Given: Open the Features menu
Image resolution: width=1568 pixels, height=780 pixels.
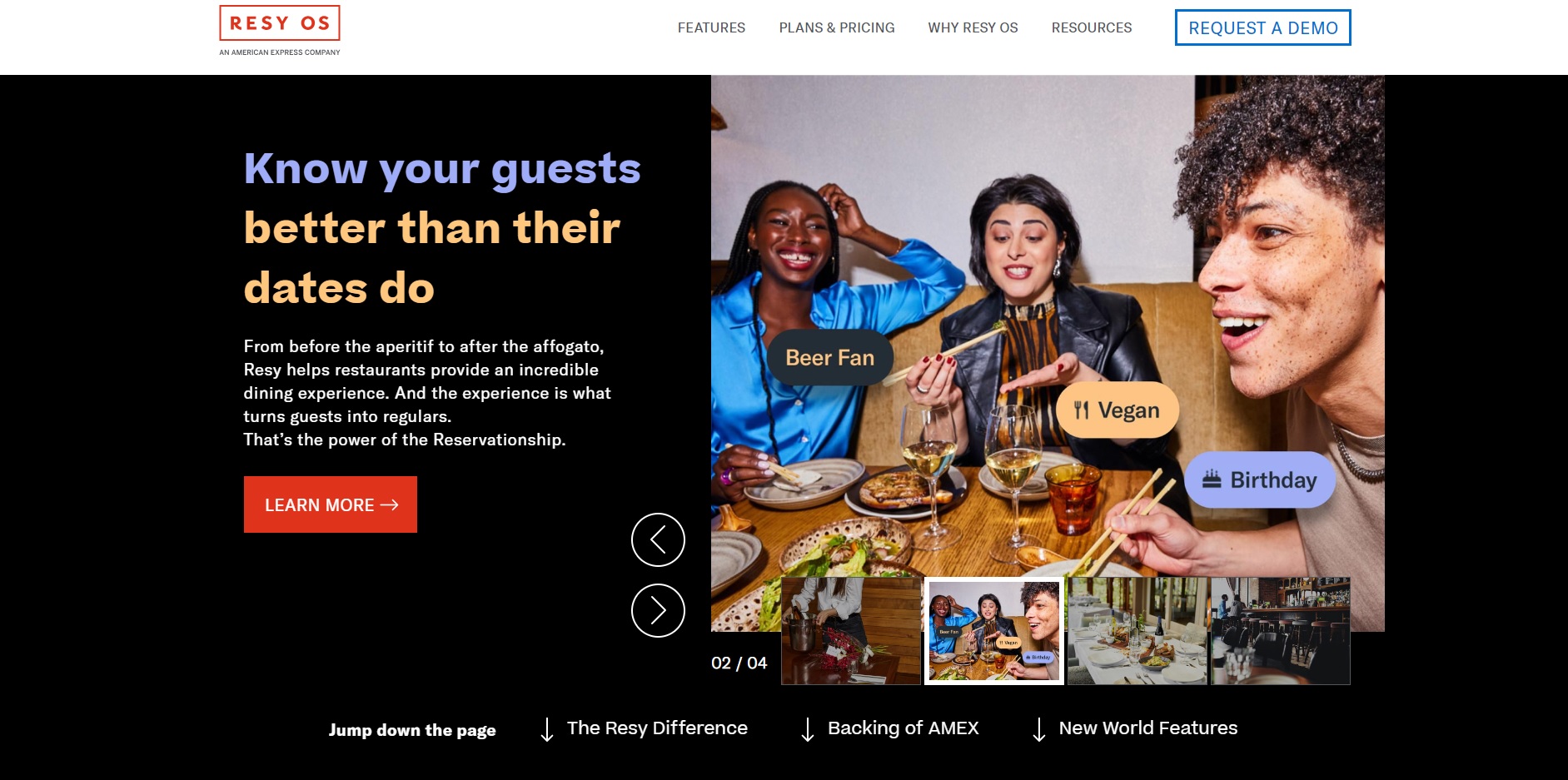Looking at the screenshot, I should pyautogui.click(x=711, y=27).
